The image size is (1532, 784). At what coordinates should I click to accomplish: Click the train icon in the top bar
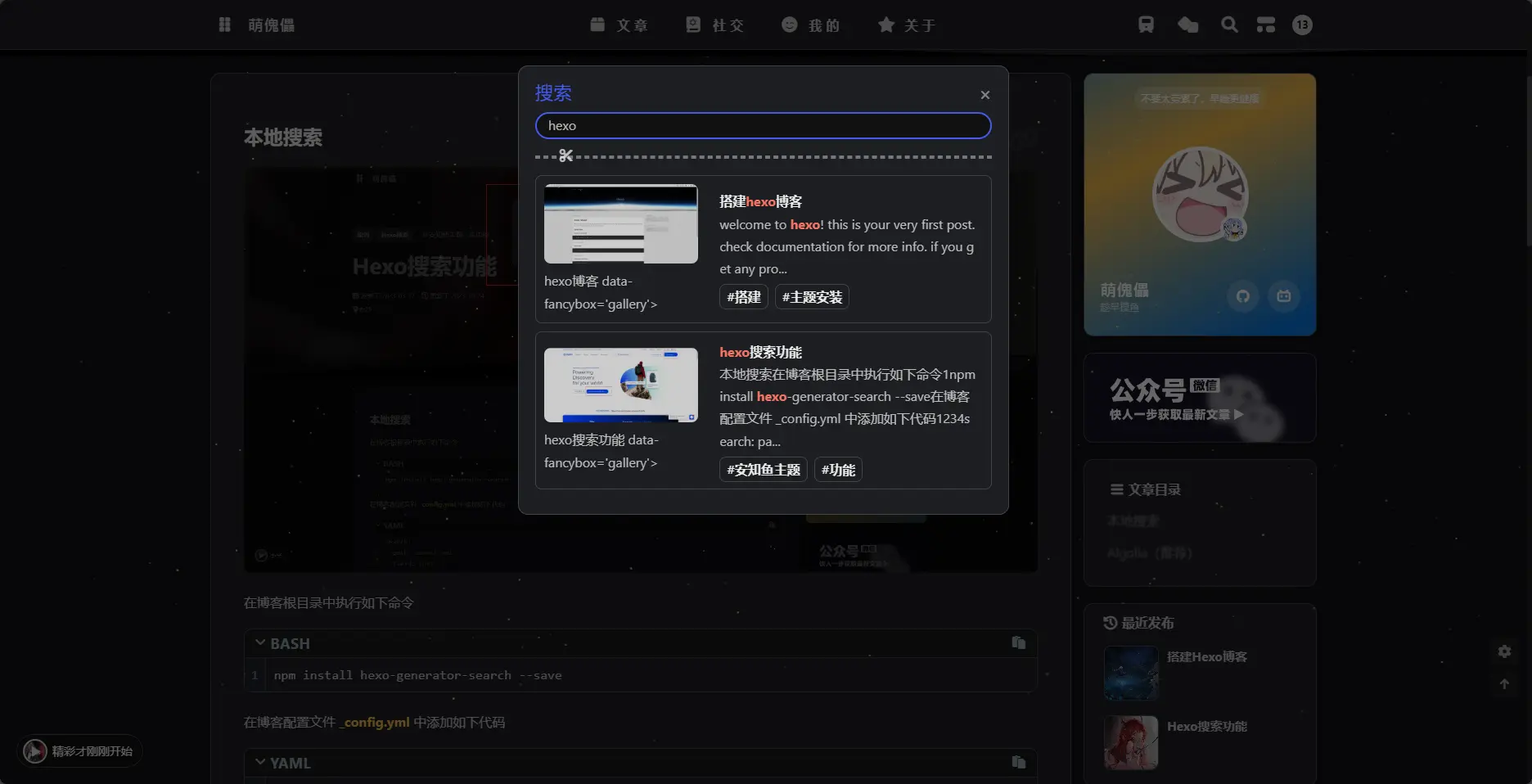[1146, 25]
